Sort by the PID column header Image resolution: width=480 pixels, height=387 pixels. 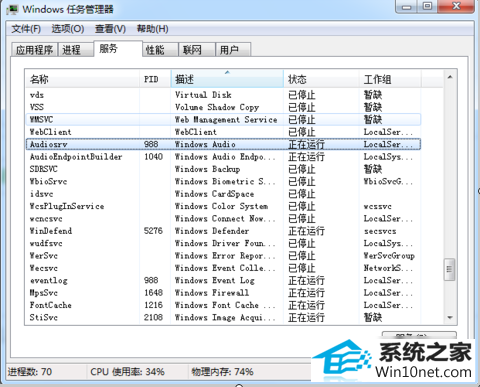[x=155, y=79]
